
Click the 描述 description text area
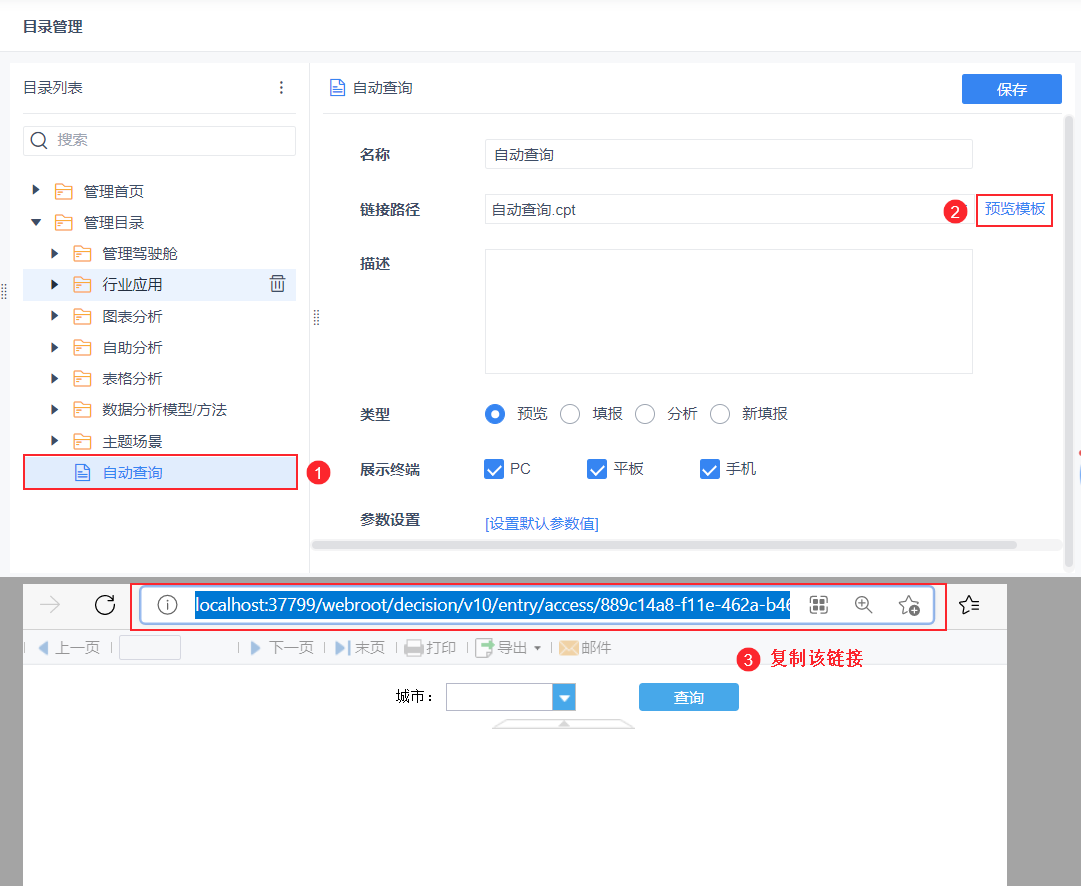coord(729,311)
